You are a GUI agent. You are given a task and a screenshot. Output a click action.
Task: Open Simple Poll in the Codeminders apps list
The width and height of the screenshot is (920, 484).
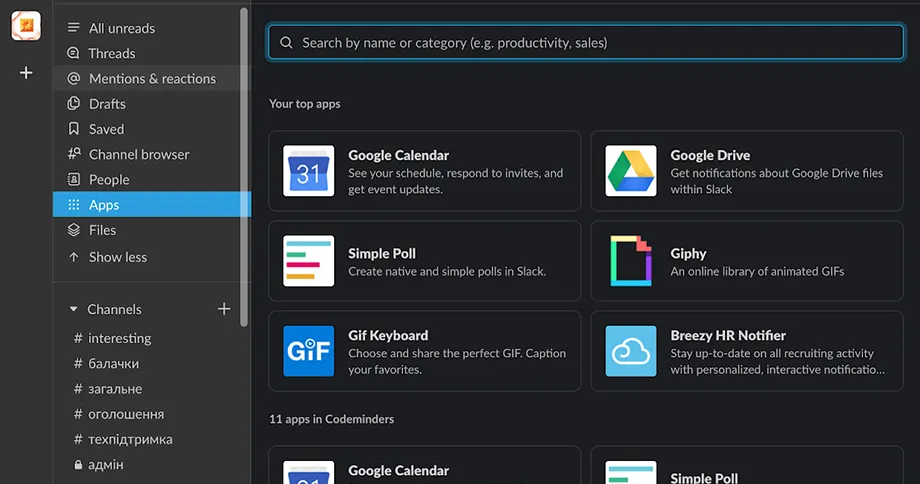point(747,465)
